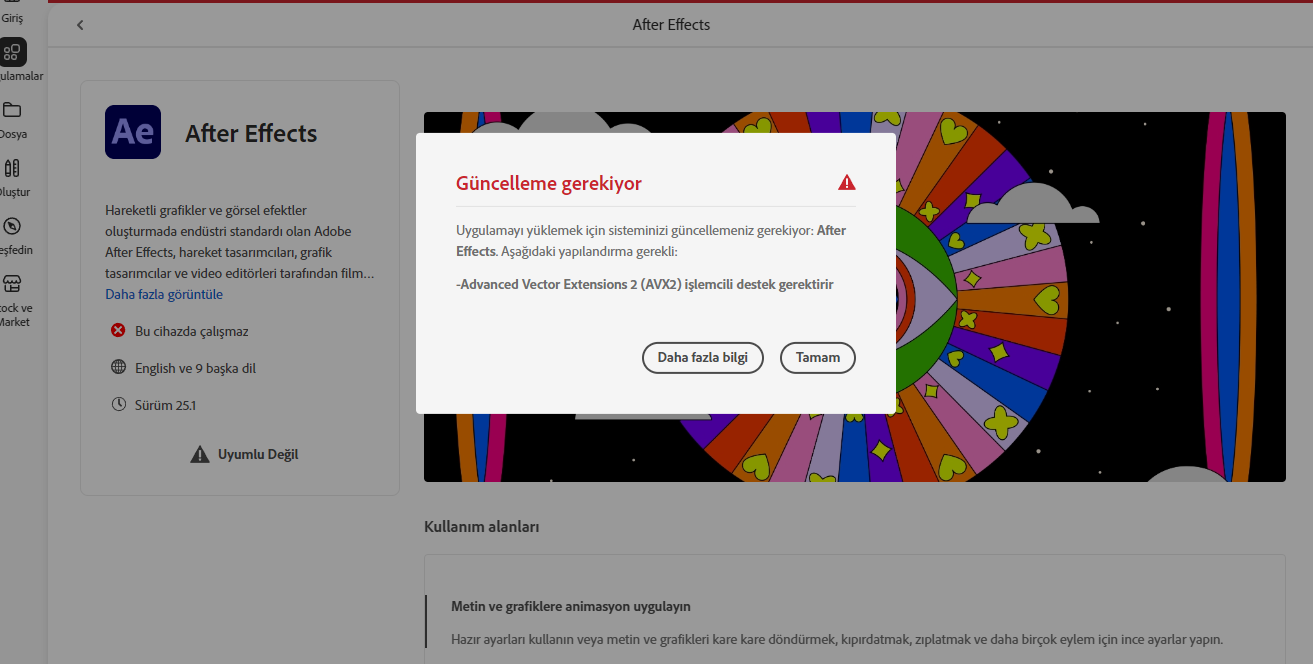Click the After Effects heading in info card

point(251,133)
